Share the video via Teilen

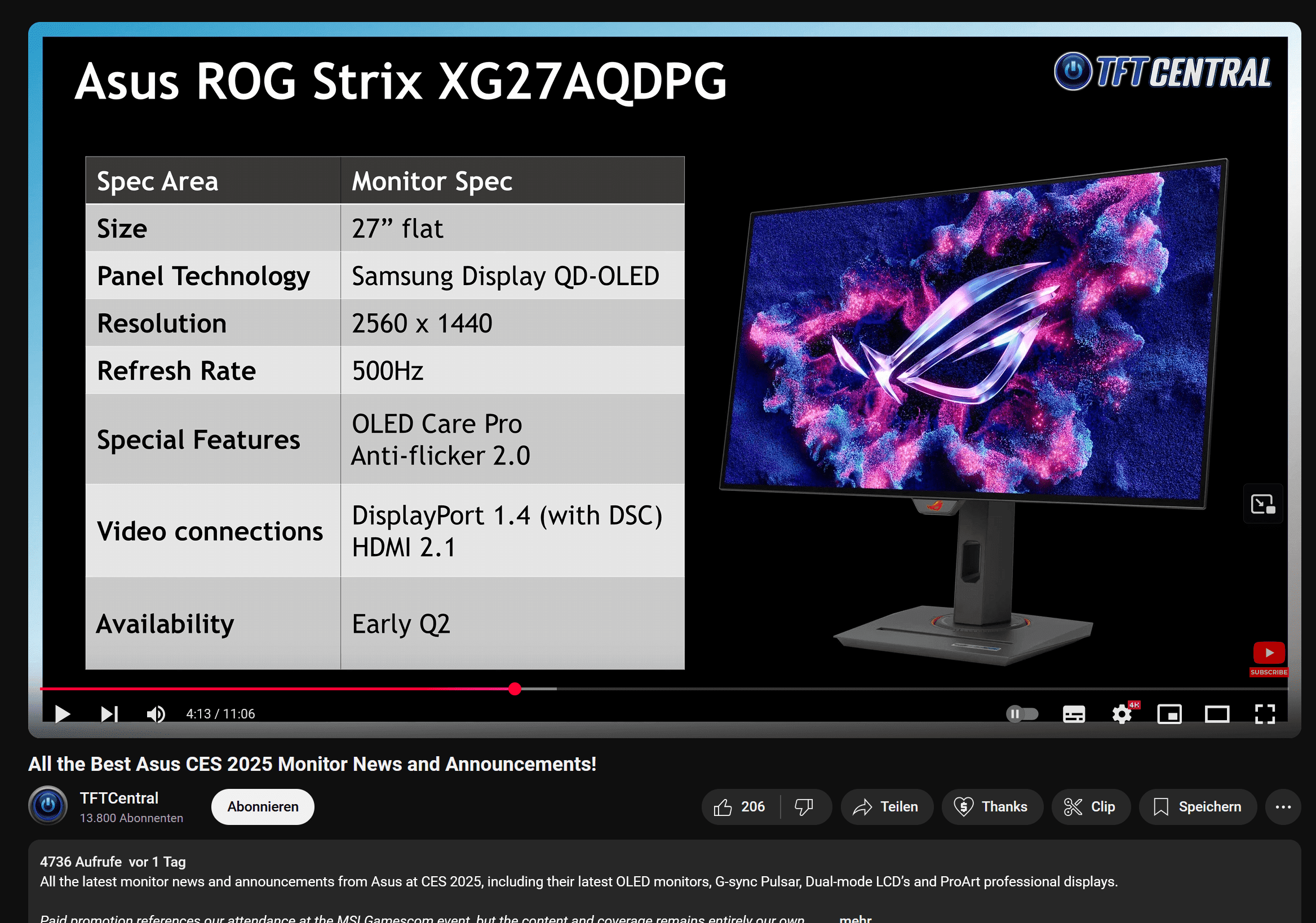886,807
